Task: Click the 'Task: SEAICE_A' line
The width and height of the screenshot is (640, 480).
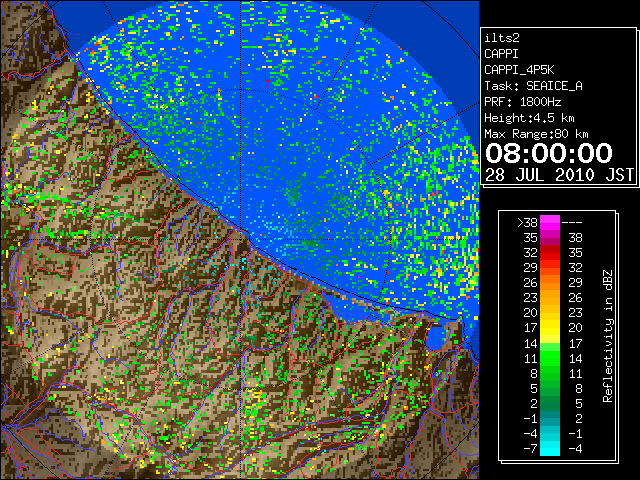Action: pyautogui.click(x=533, y=86)
